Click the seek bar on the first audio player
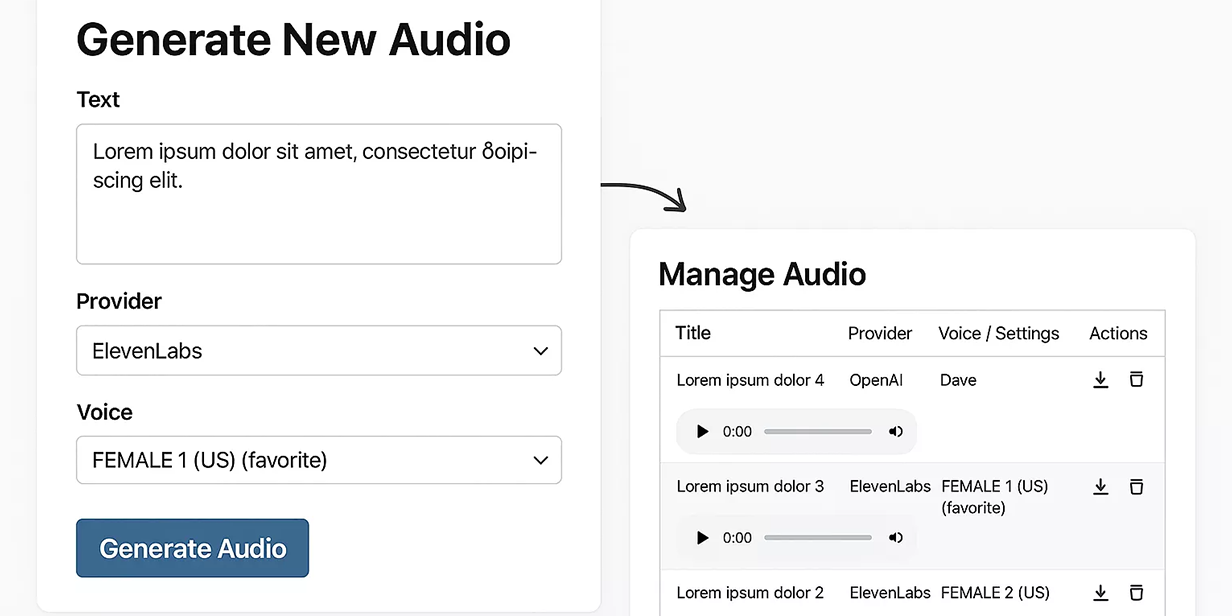Viewport: 1232px width, 616px height. coord(818,431)
